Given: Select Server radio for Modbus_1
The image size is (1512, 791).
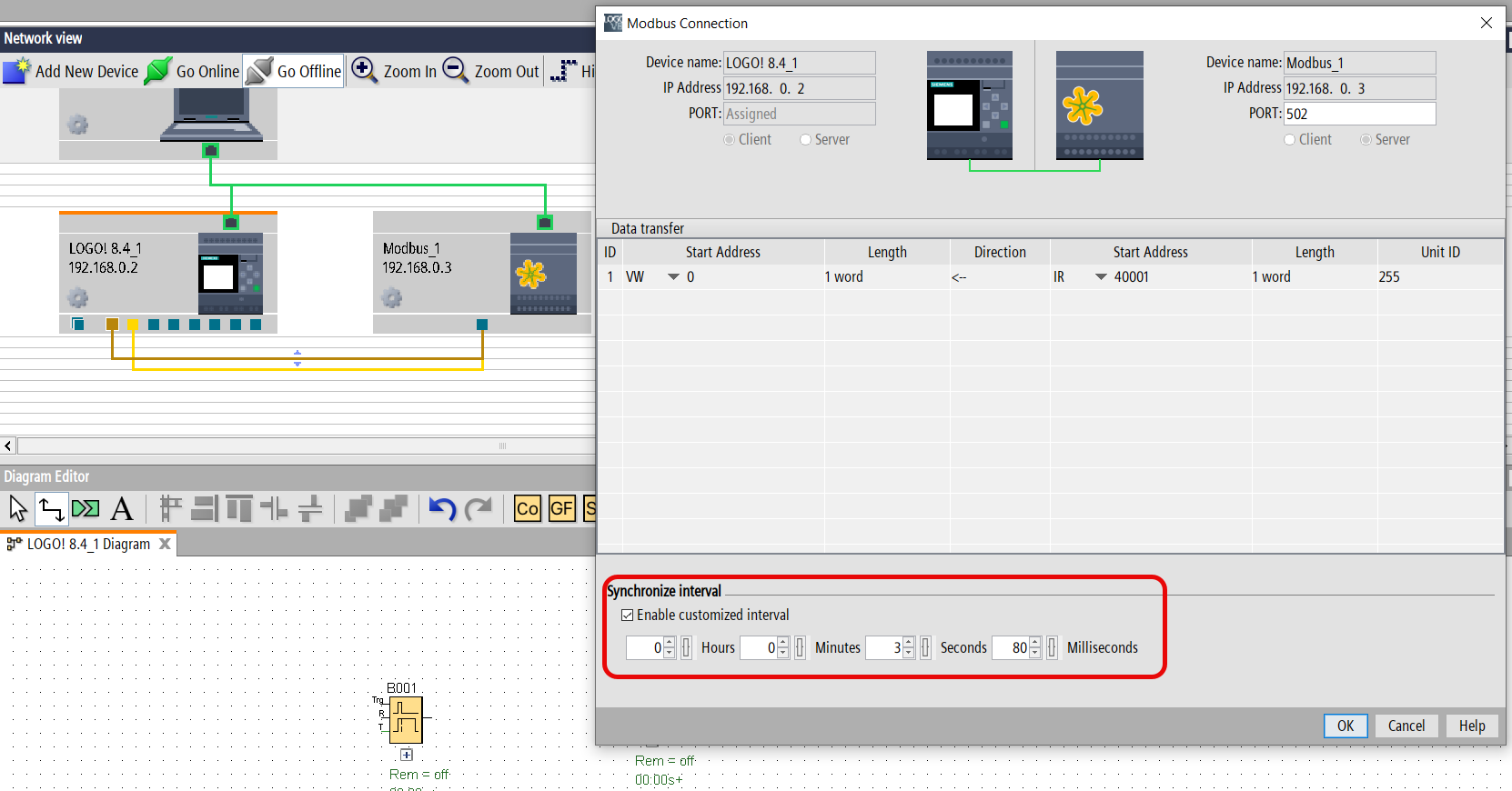Looking at the screenshot, I should 1366,140.
